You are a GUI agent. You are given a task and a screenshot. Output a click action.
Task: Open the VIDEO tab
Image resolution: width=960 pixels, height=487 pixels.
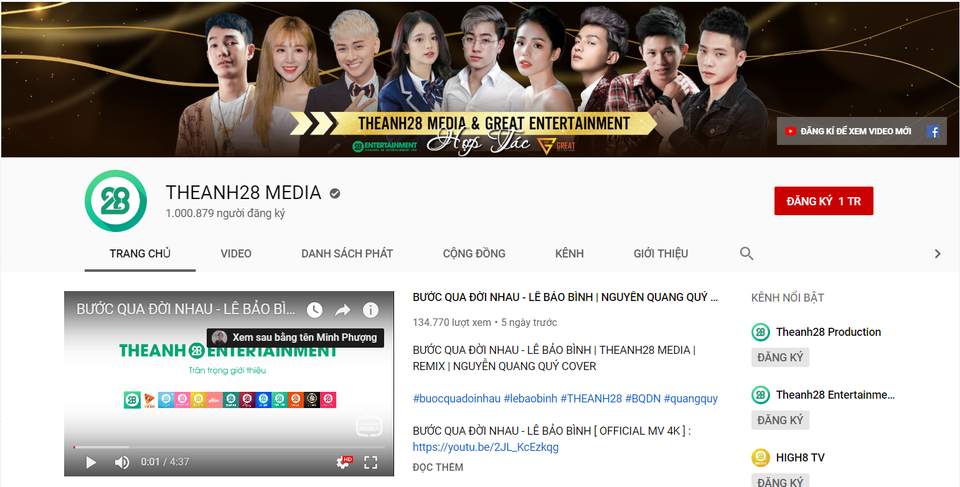236,254
